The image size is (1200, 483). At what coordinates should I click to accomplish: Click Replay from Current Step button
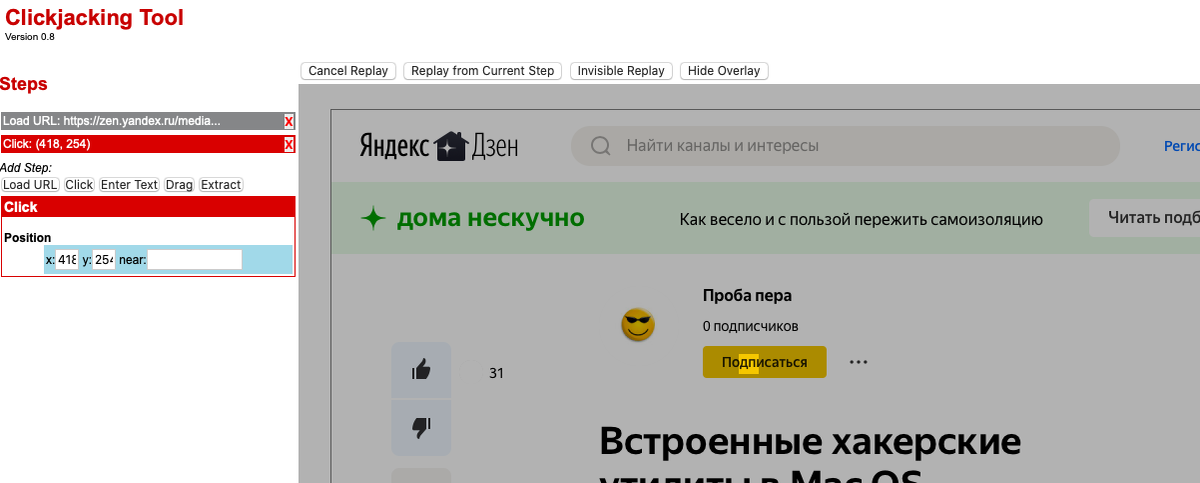pyautogui.click(x=483, y=71)
